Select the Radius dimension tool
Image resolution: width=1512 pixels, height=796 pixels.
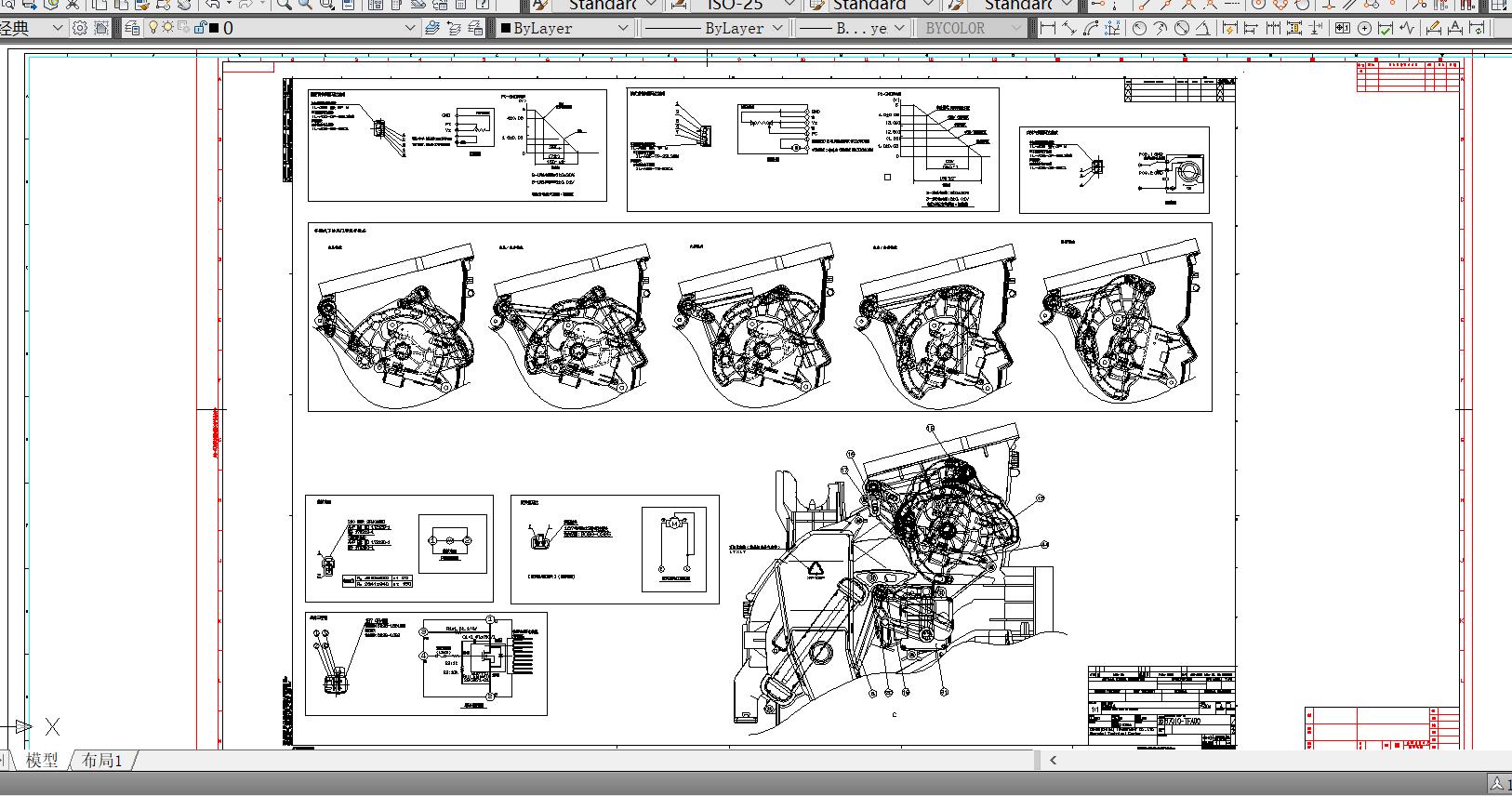1139,28
